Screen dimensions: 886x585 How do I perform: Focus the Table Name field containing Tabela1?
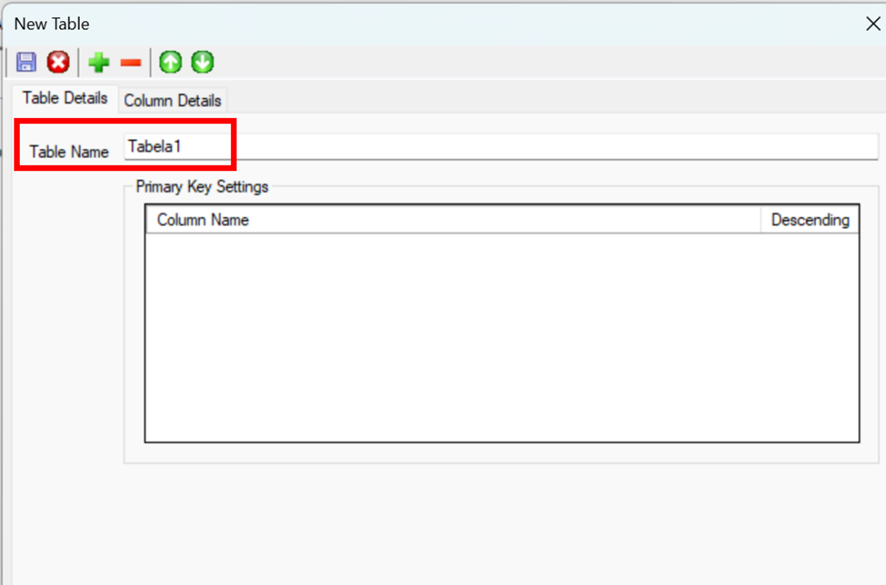click(x=501, y=146)
